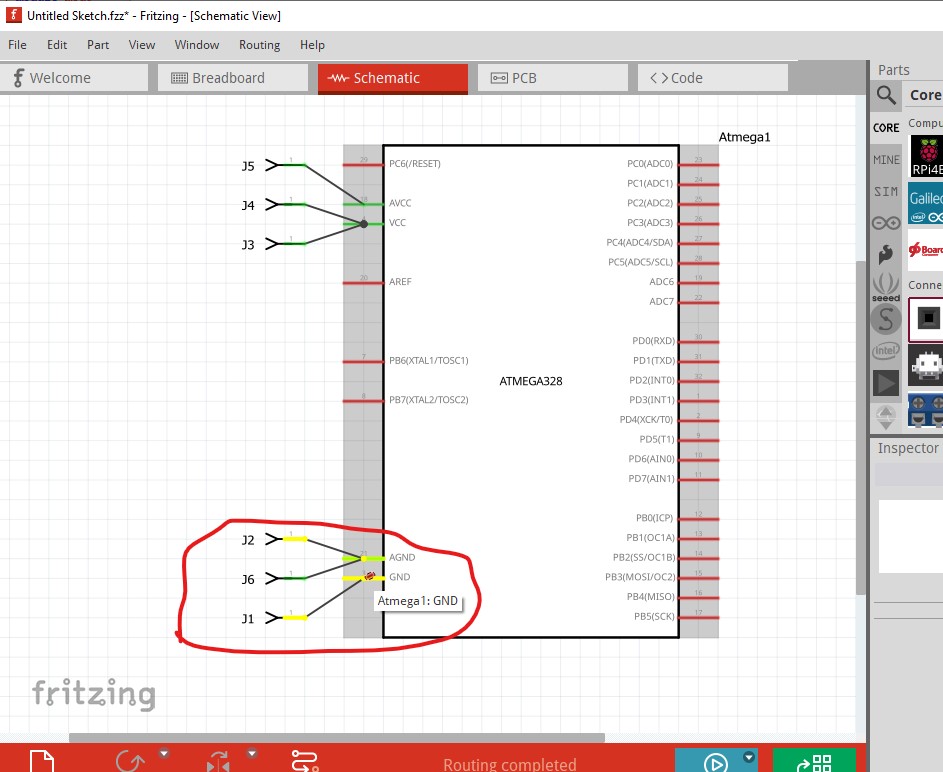This screenshot has height=772, width=943.
Task: Click the AREF pin on Atmega1
Action: (x=362, y=282)
